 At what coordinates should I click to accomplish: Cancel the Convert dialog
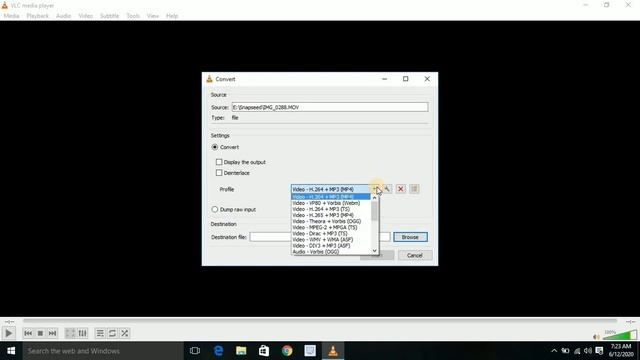(x=414, y=256)
